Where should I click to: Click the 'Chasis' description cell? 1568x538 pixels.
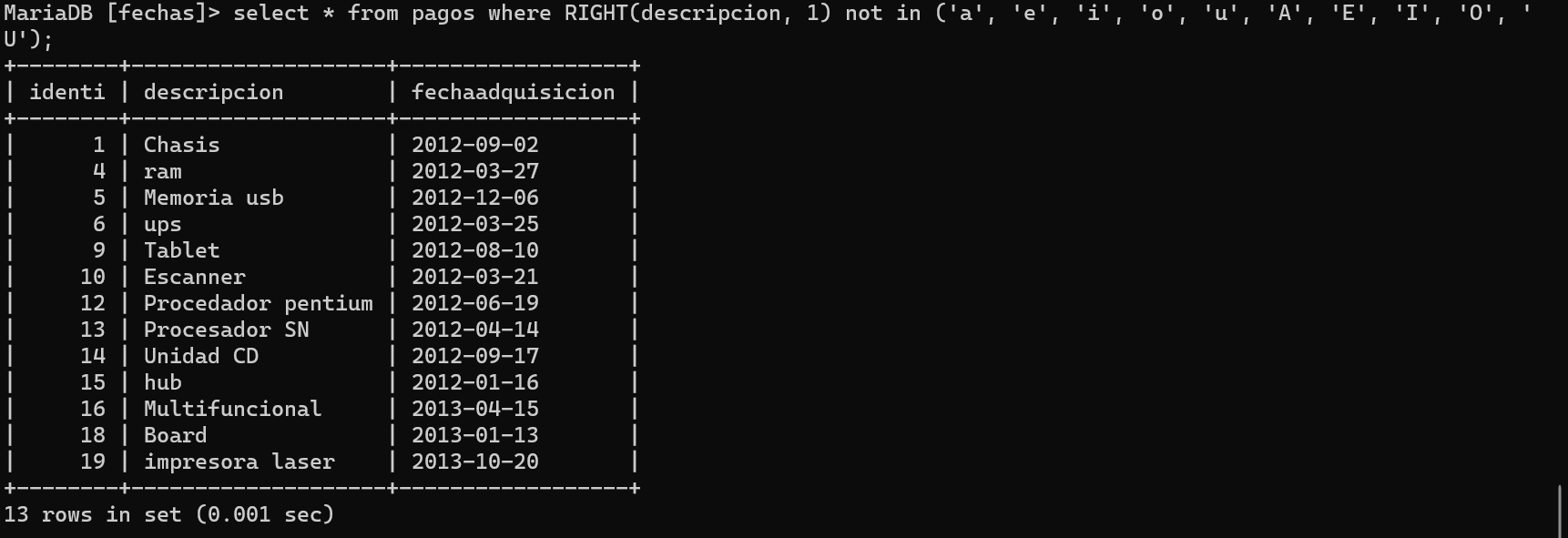[181, 145]
